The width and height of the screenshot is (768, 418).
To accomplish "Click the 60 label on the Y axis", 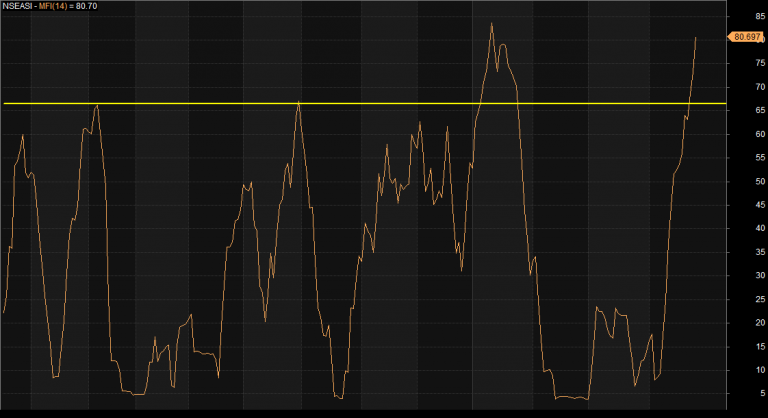I will (x=760, y=134).
